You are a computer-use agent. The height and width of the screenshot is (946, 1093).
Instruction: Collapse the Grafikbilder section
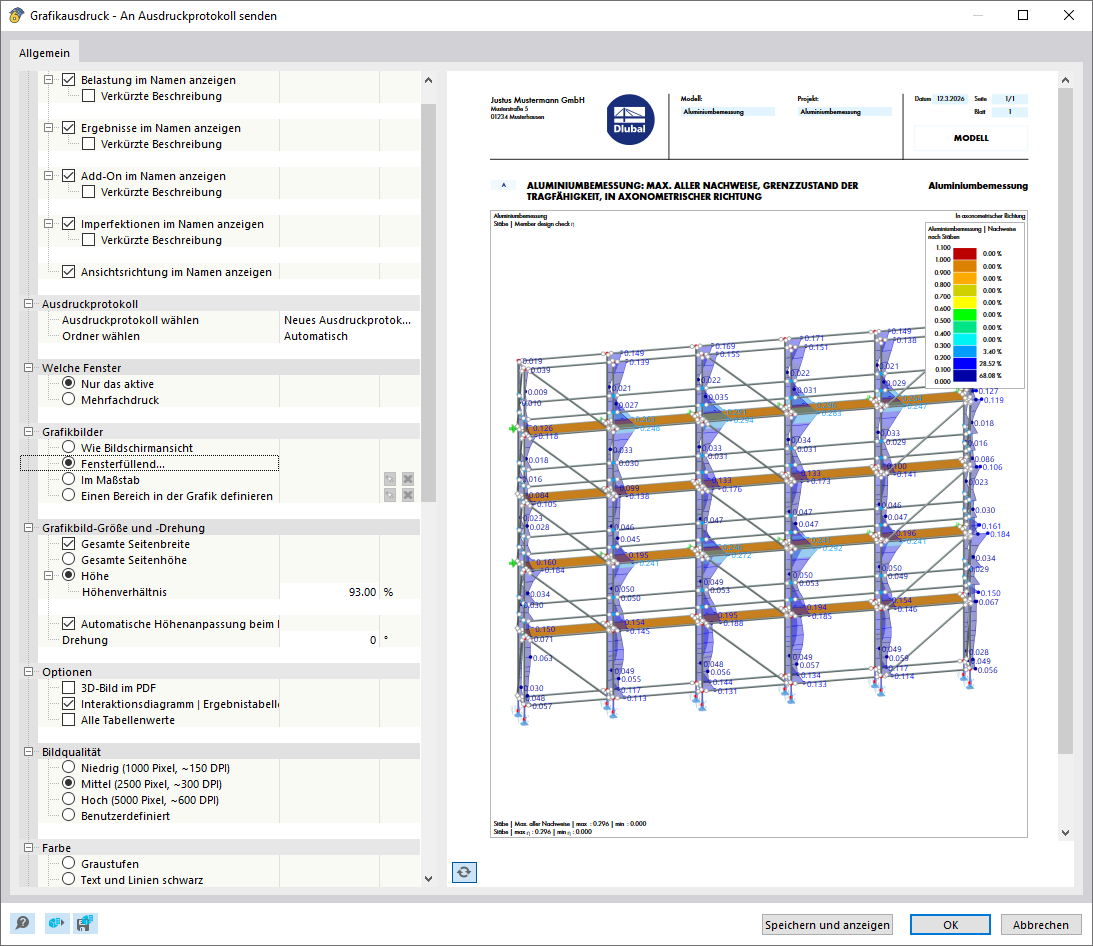click(x=29, y=432)
